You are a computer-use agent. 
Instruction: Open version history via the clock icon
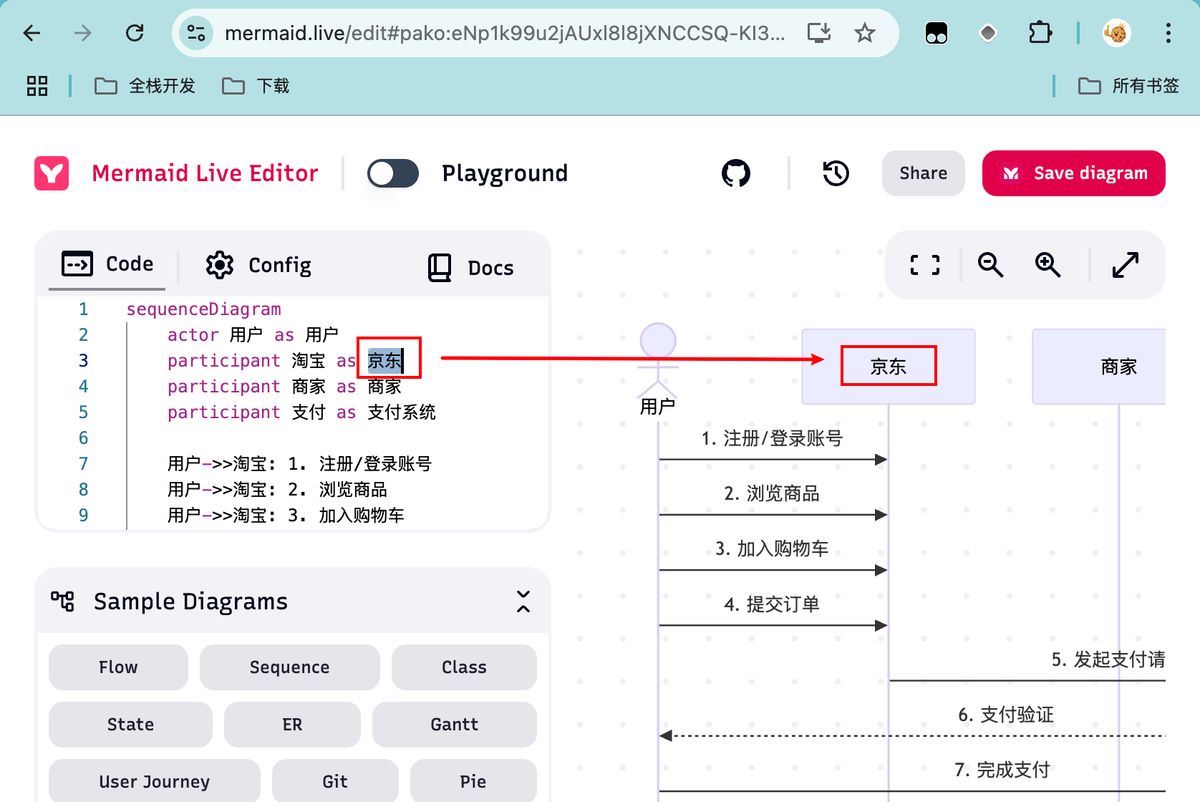point(835,174)
